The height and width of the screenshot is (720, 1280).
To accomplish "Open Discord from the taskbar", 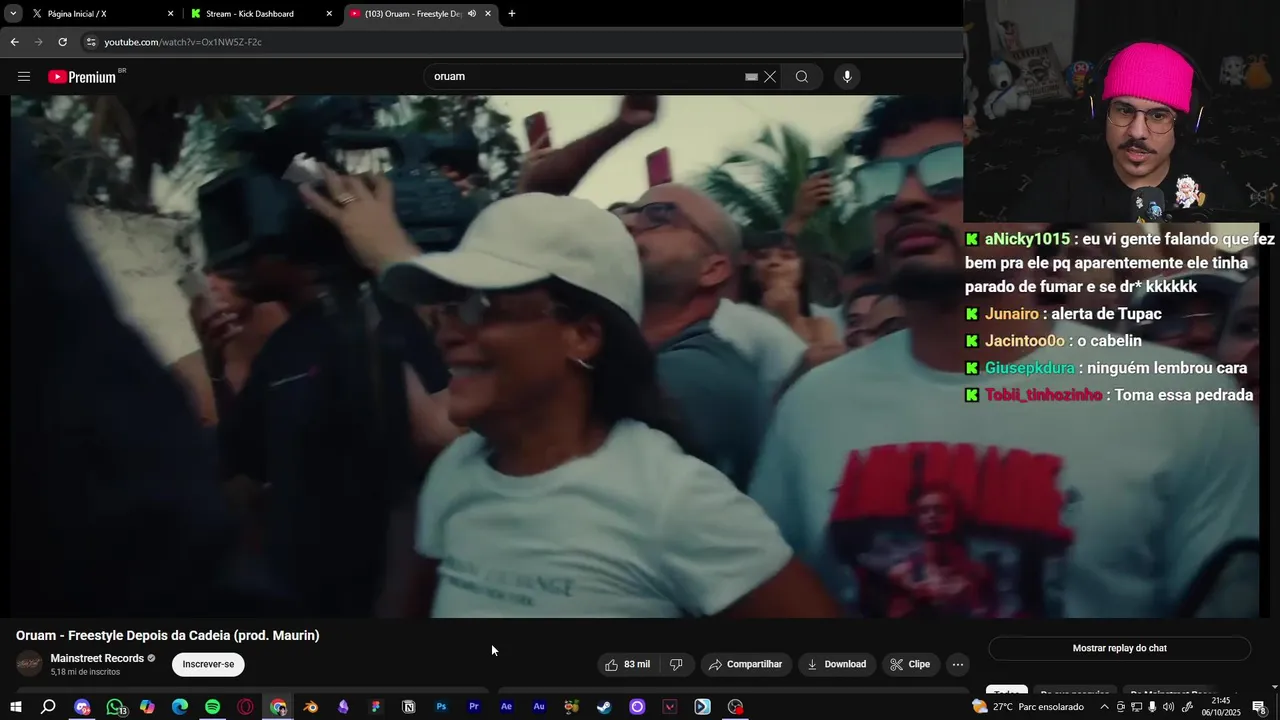I will [82, 707].
